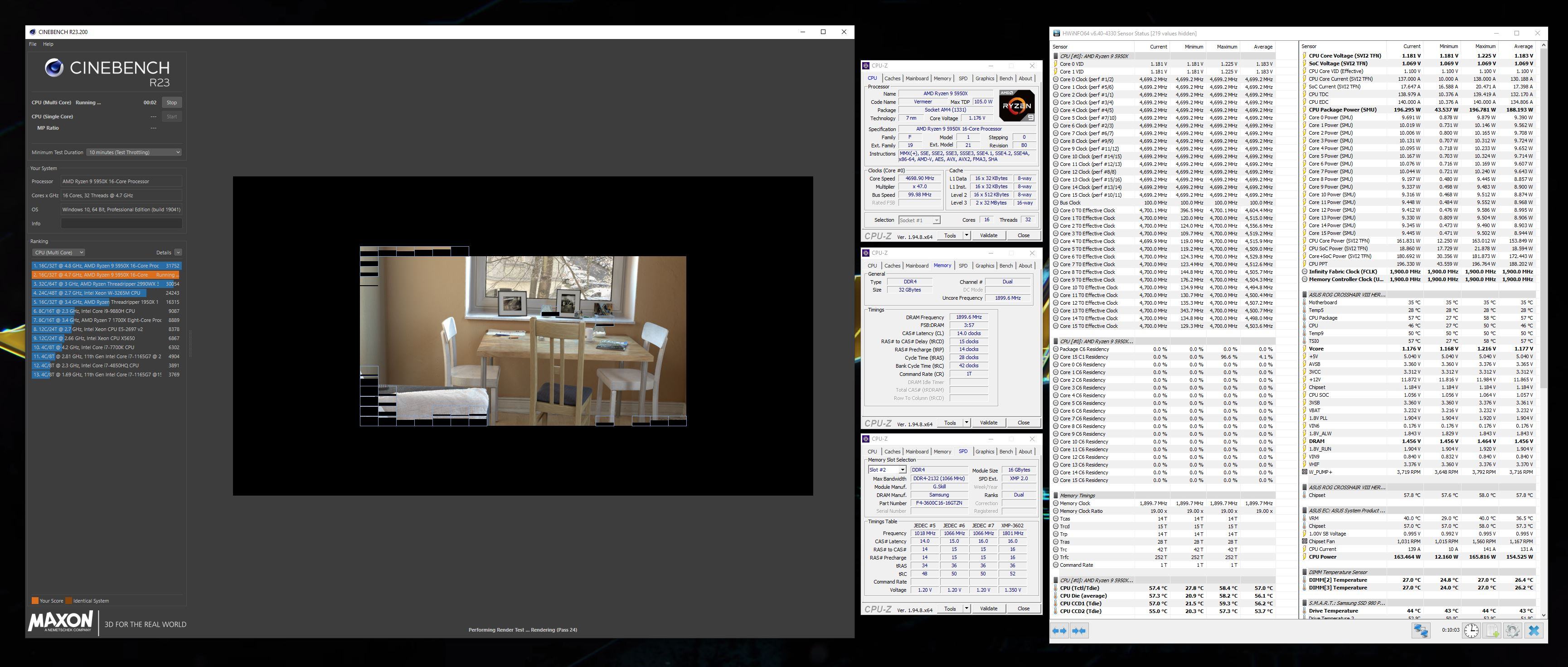Click CPU-Z title icon of the SPD tab window
Screen dimensions: 1568x667
[x=866, y=438]
